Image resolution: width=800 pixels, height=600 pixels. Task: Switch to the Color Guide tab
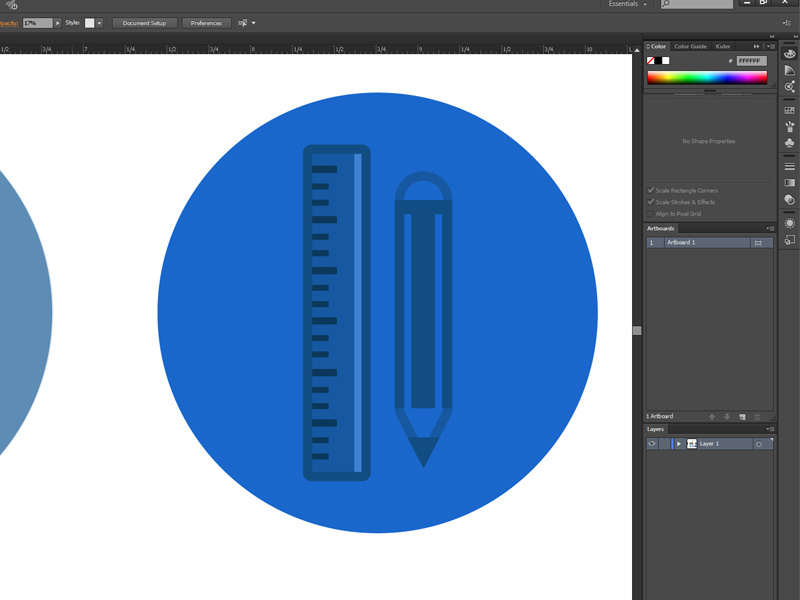[x=690, y=46]
